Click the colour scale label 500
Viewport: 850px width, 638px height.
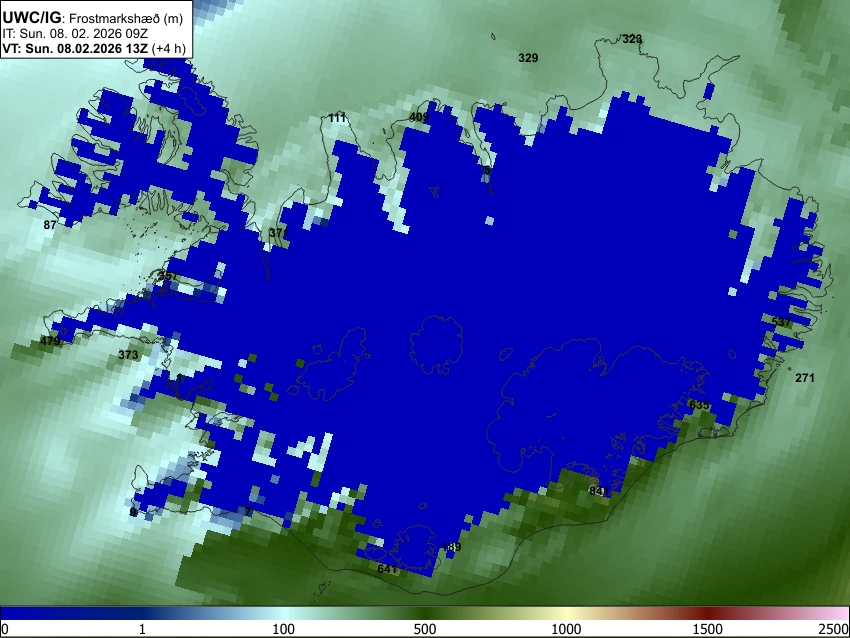[425, 629]
